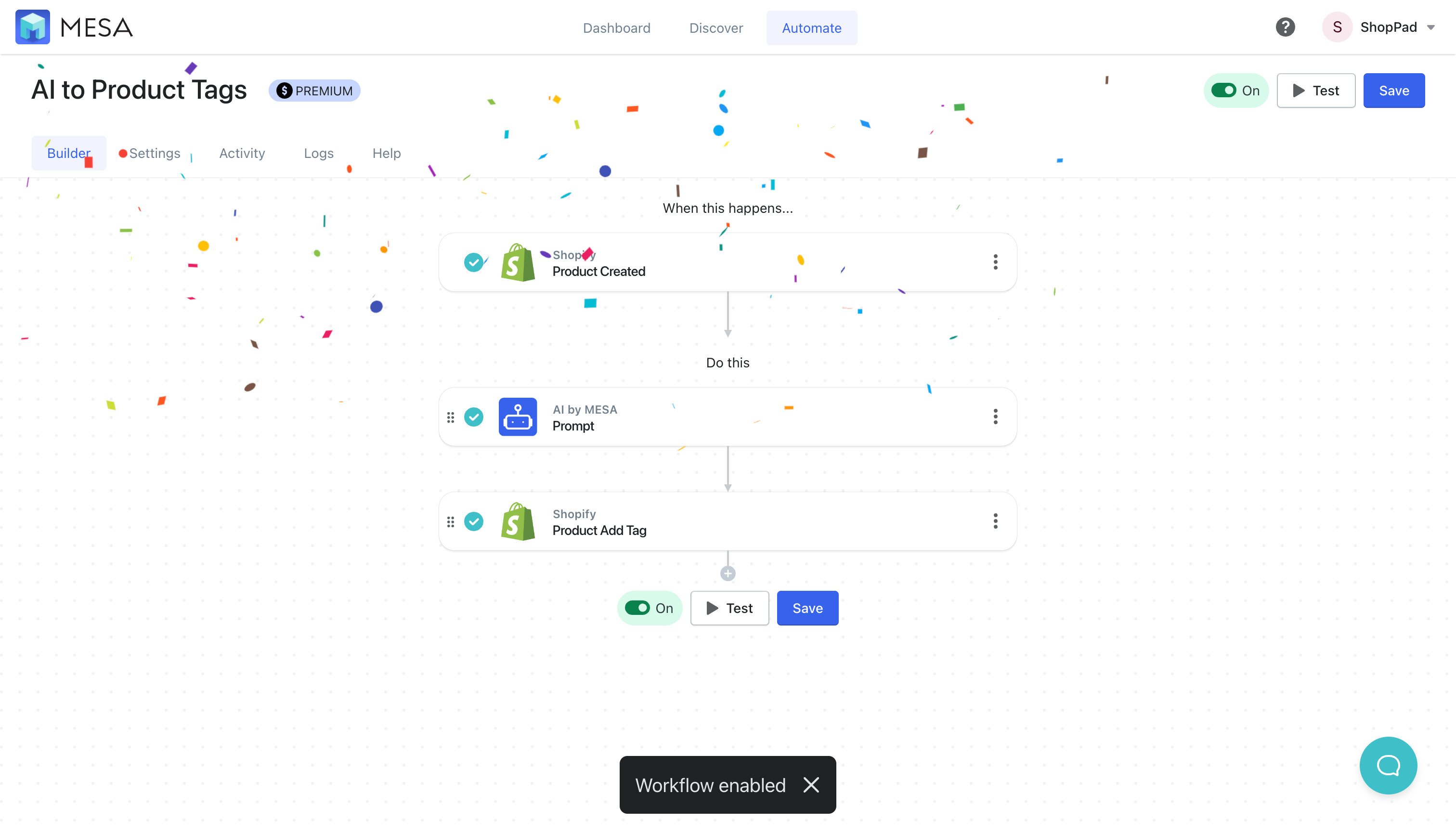The height and width of the screenshot is (833, 1456).
Task: Click the play icon in the bottom Test button
Action: coord(712,608)
